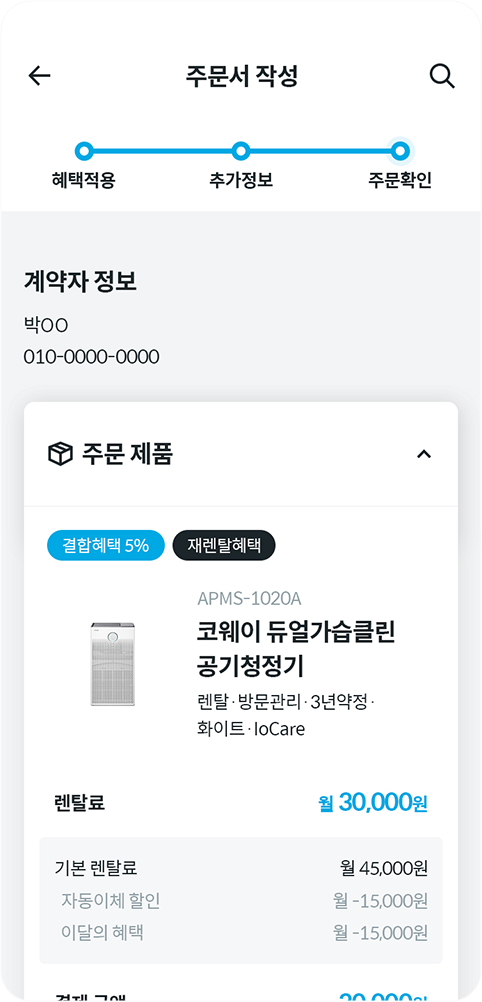This screenshot has width=482, height=1002.
Task: Select the 혜택적용 step circle
Action: tap(84, 151)
